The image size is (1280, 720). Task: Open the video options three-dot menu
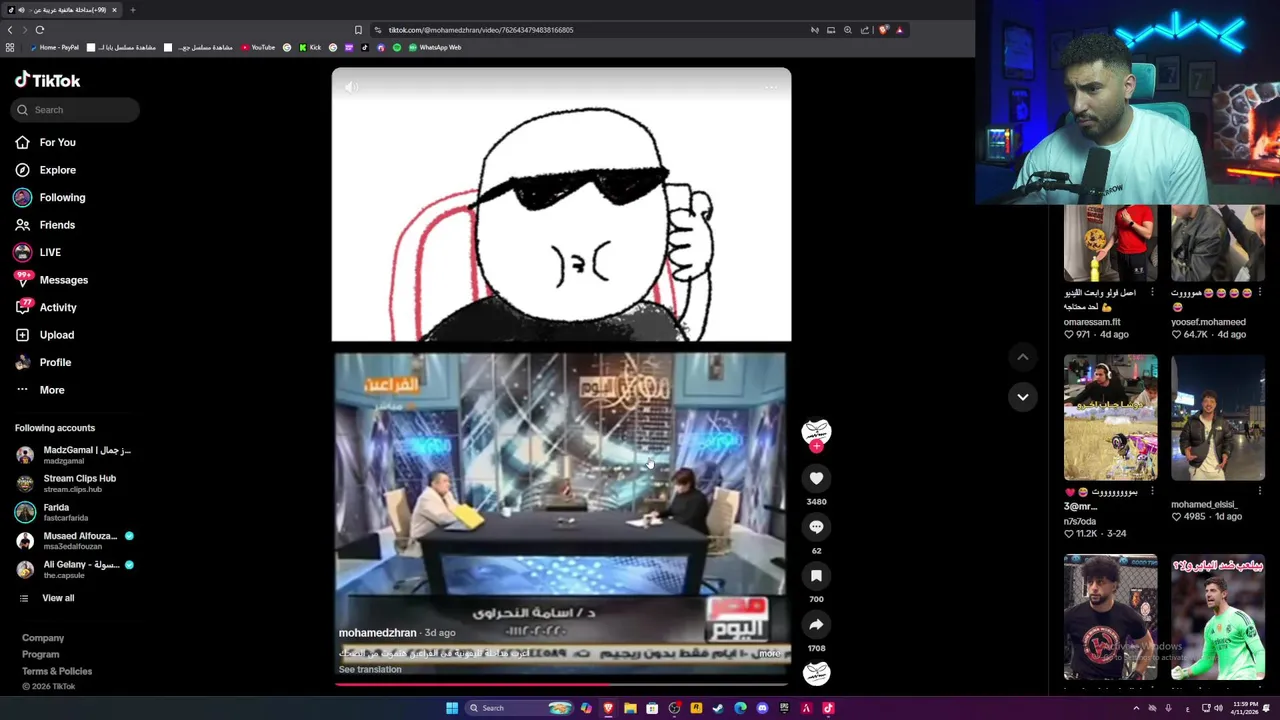[x=771, y=87]
